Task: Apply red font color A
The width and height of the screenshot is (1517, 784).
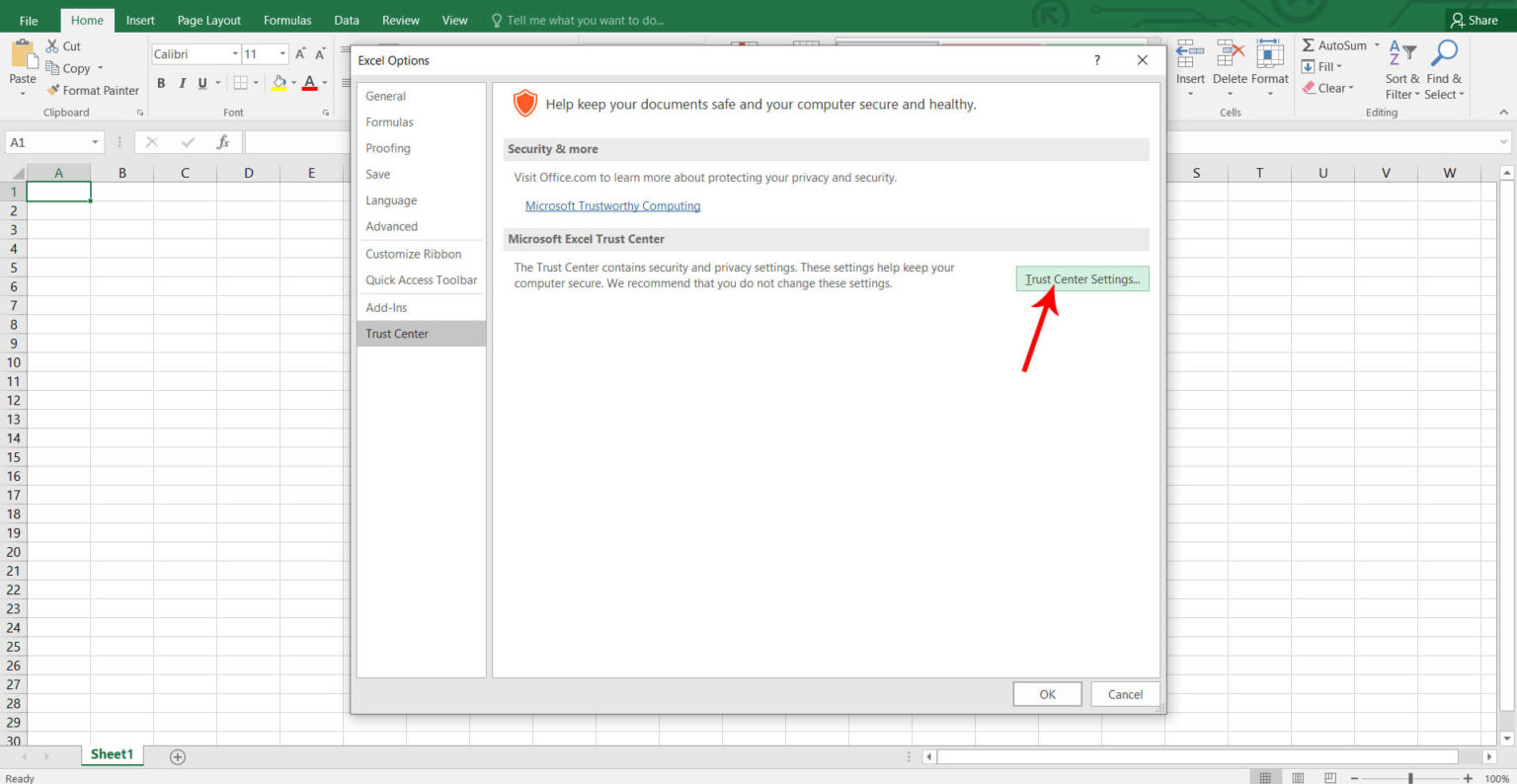Action: [x=310, y=83]
